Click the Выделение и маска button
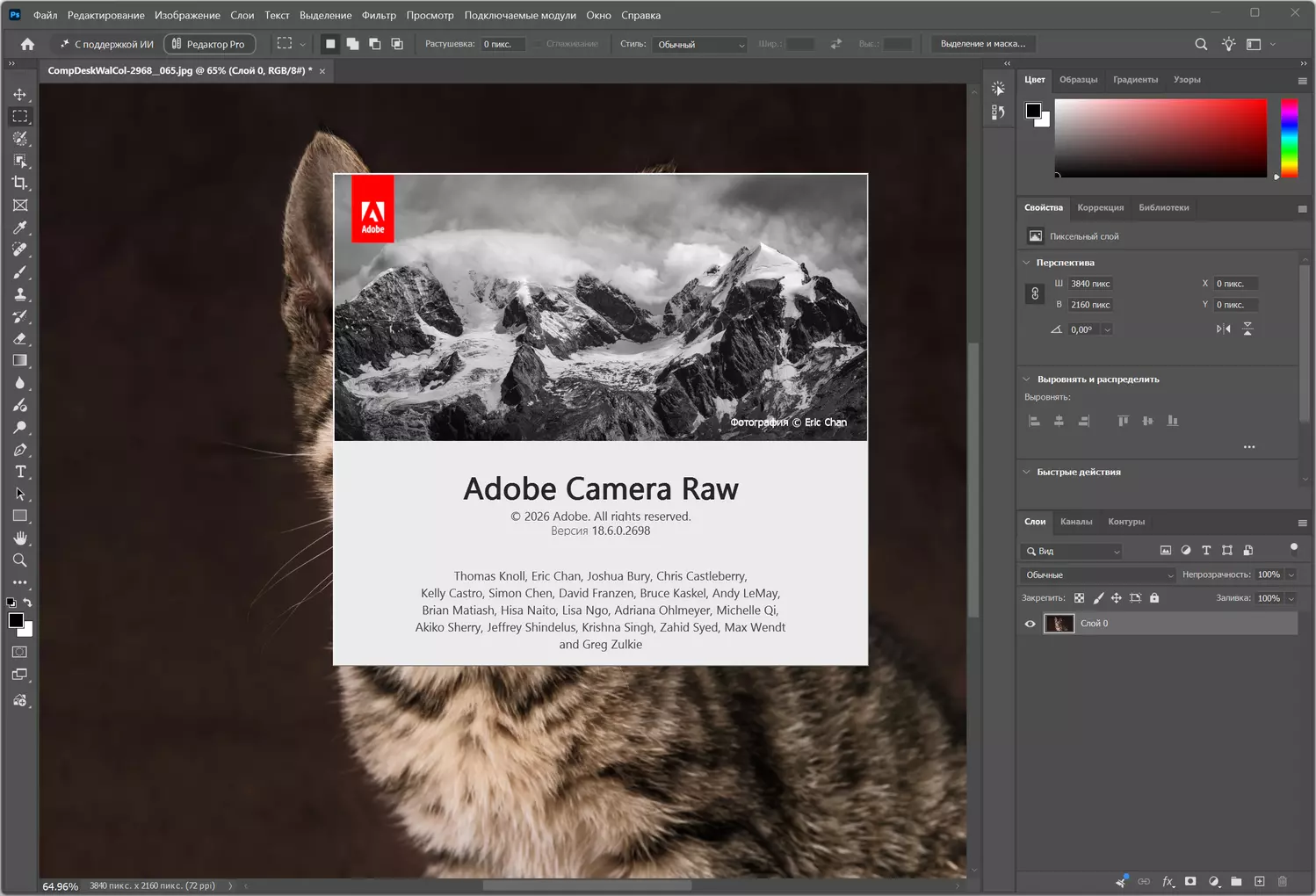 983,44
